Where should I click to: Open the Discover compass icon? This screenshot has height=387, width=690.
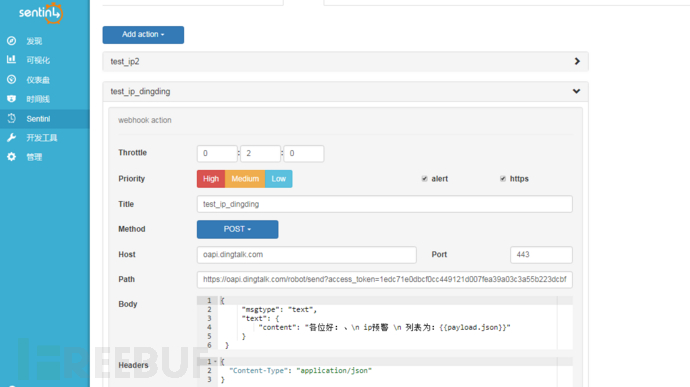pos(11,41)
